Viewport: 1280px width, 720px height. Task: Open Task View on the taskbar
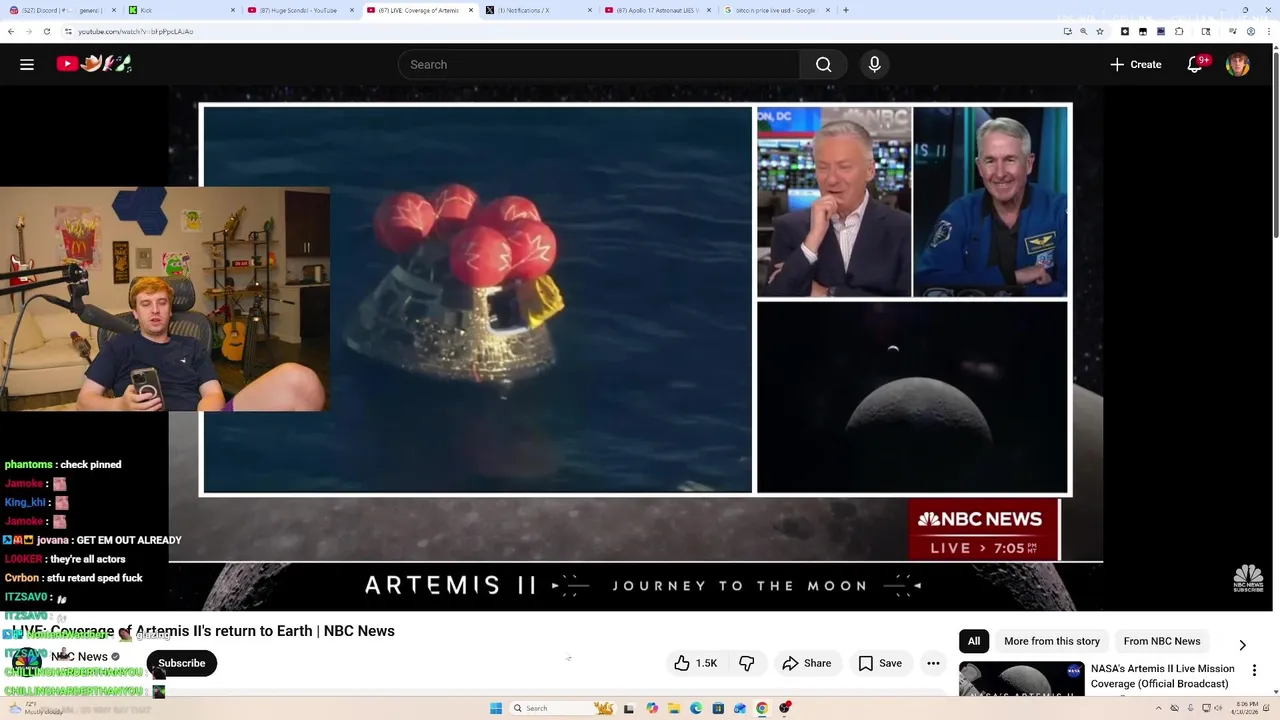tap(629, 708)
